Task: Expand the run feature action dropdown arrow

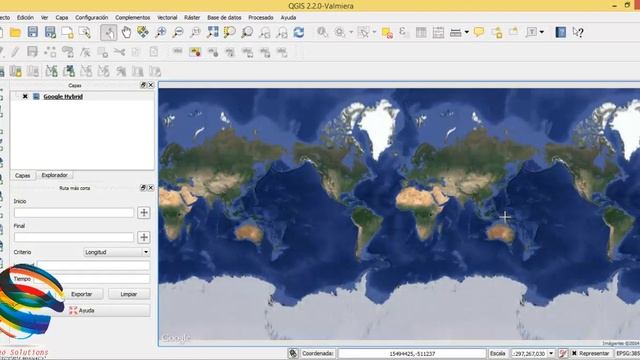Action: pos(351,32)
